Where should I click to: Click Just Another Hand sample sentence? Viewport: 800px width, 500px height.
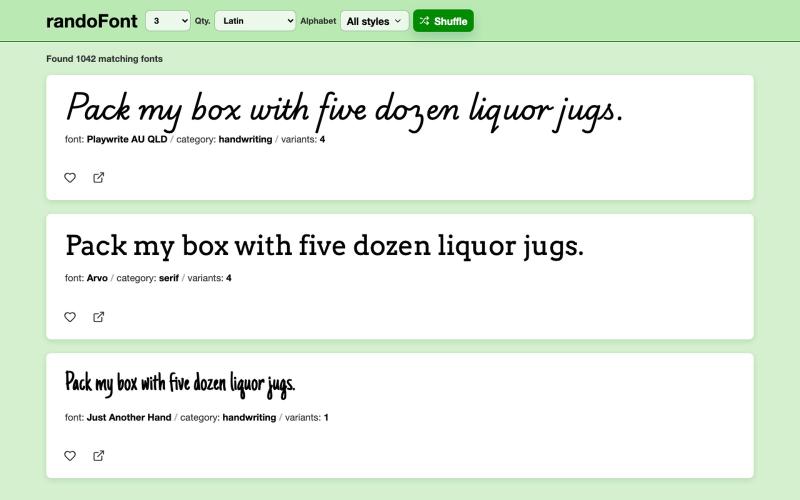pos(180,384)
